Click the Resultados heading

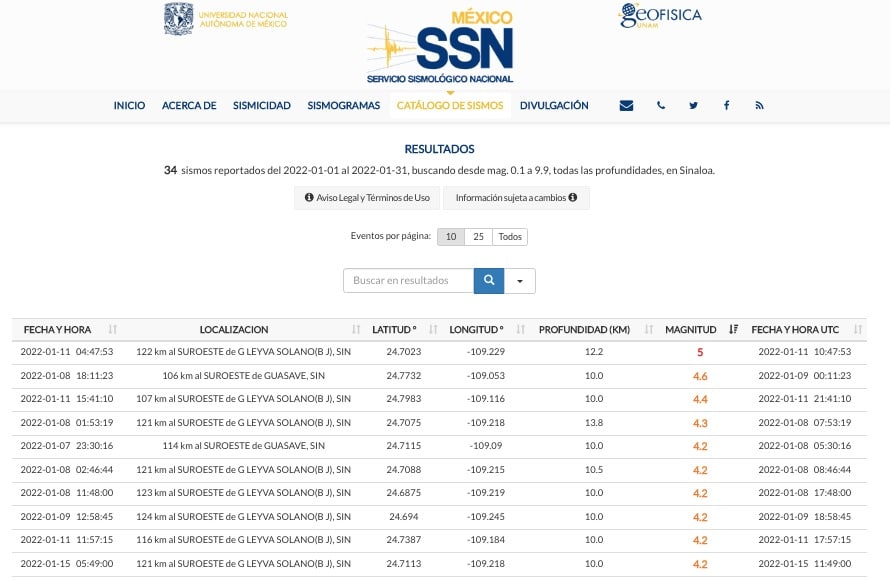click(x=439, y=149)
